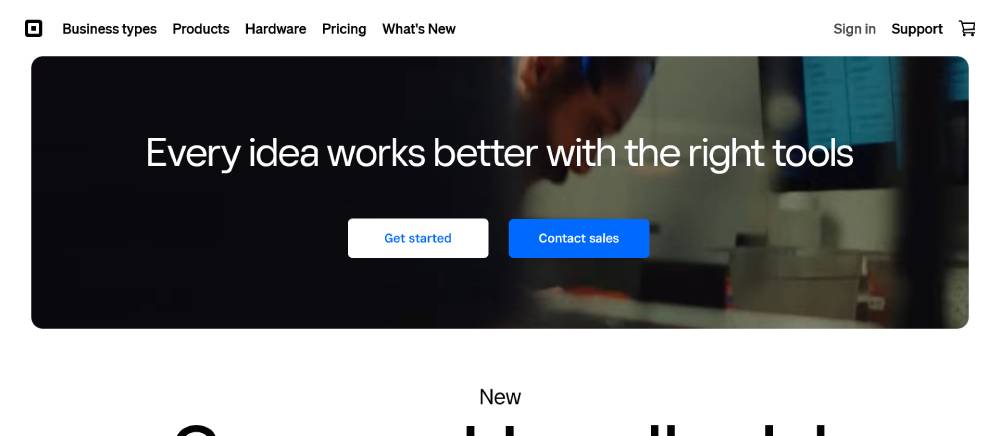Viewport: 1000px width, 436px height.
Task: Expand the Products navigation menu
Action: point(201,29)
